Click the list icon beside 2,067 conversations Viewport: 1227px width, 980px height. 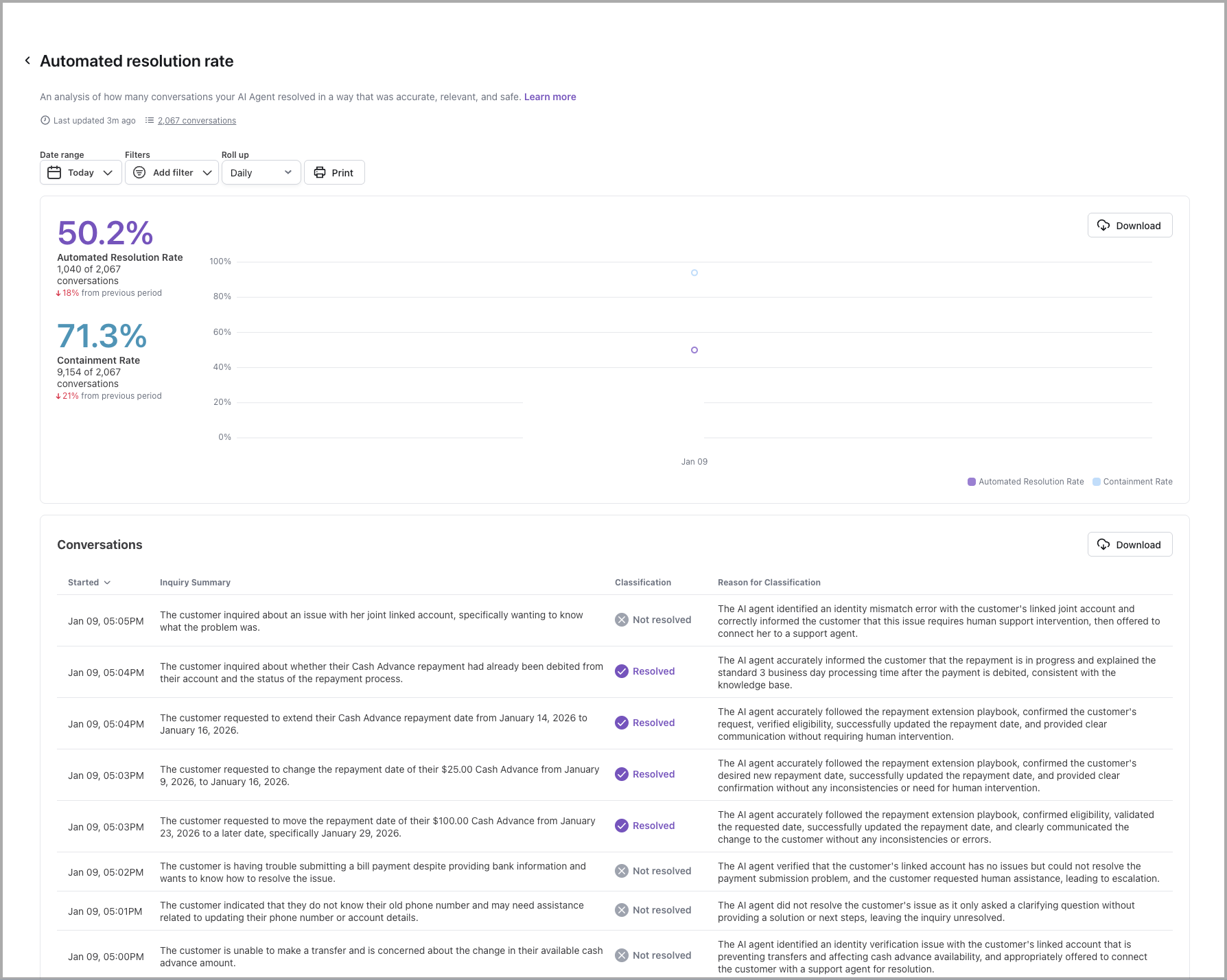150,120
